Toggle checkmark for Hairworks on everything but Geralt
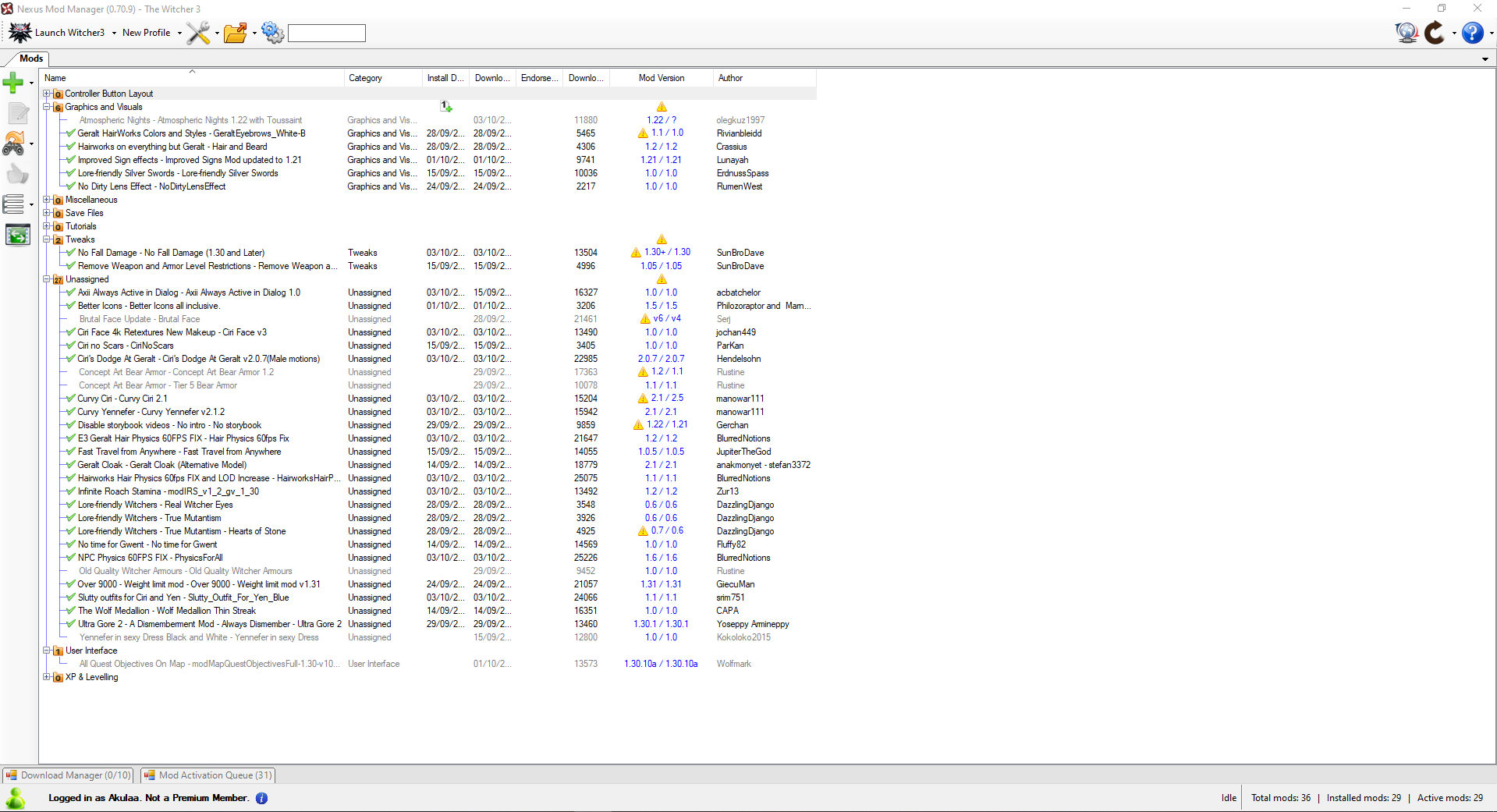 click(x=71, y=147)
